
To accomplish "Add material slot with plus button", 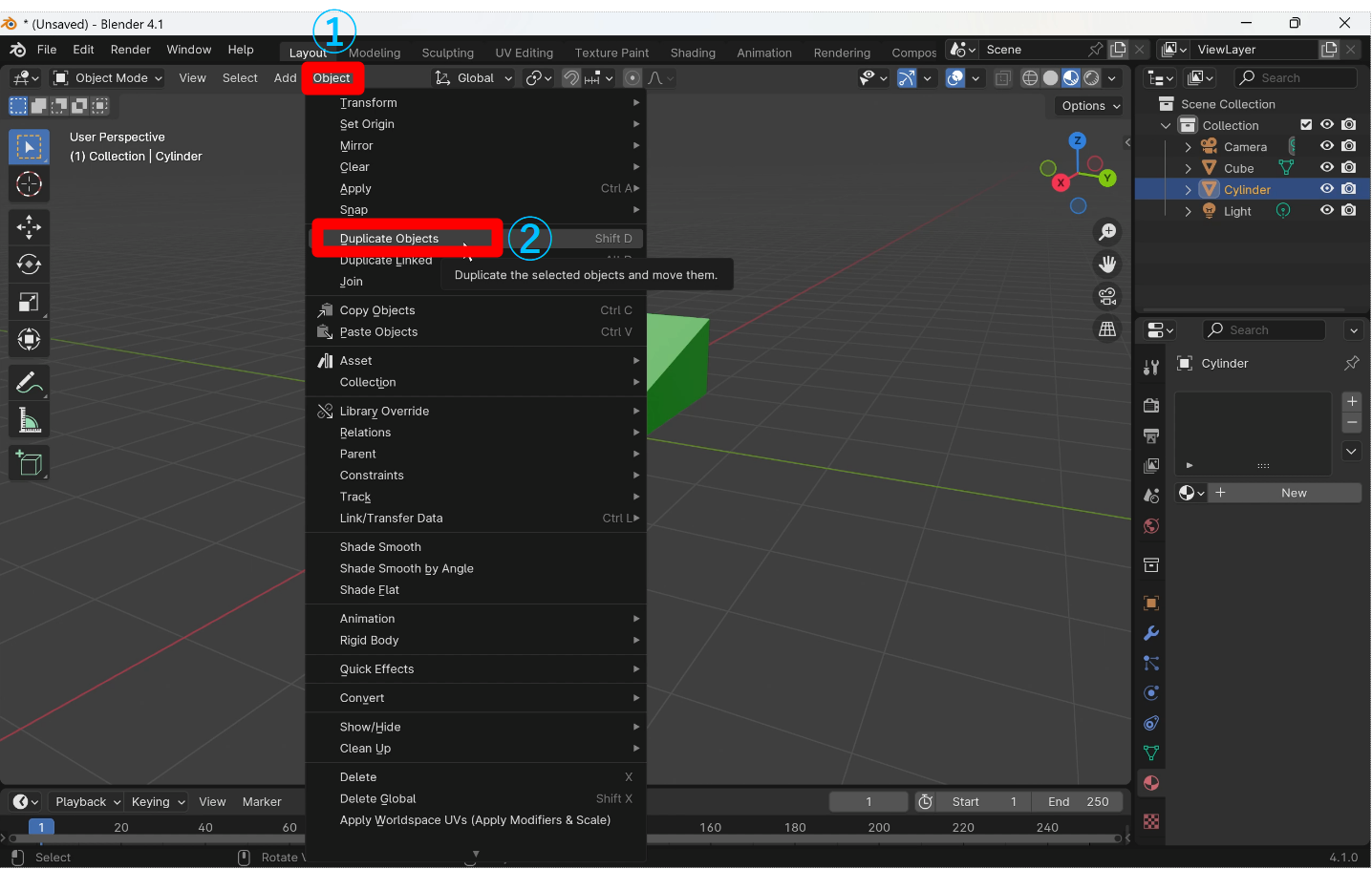I will click(1352, 401).
